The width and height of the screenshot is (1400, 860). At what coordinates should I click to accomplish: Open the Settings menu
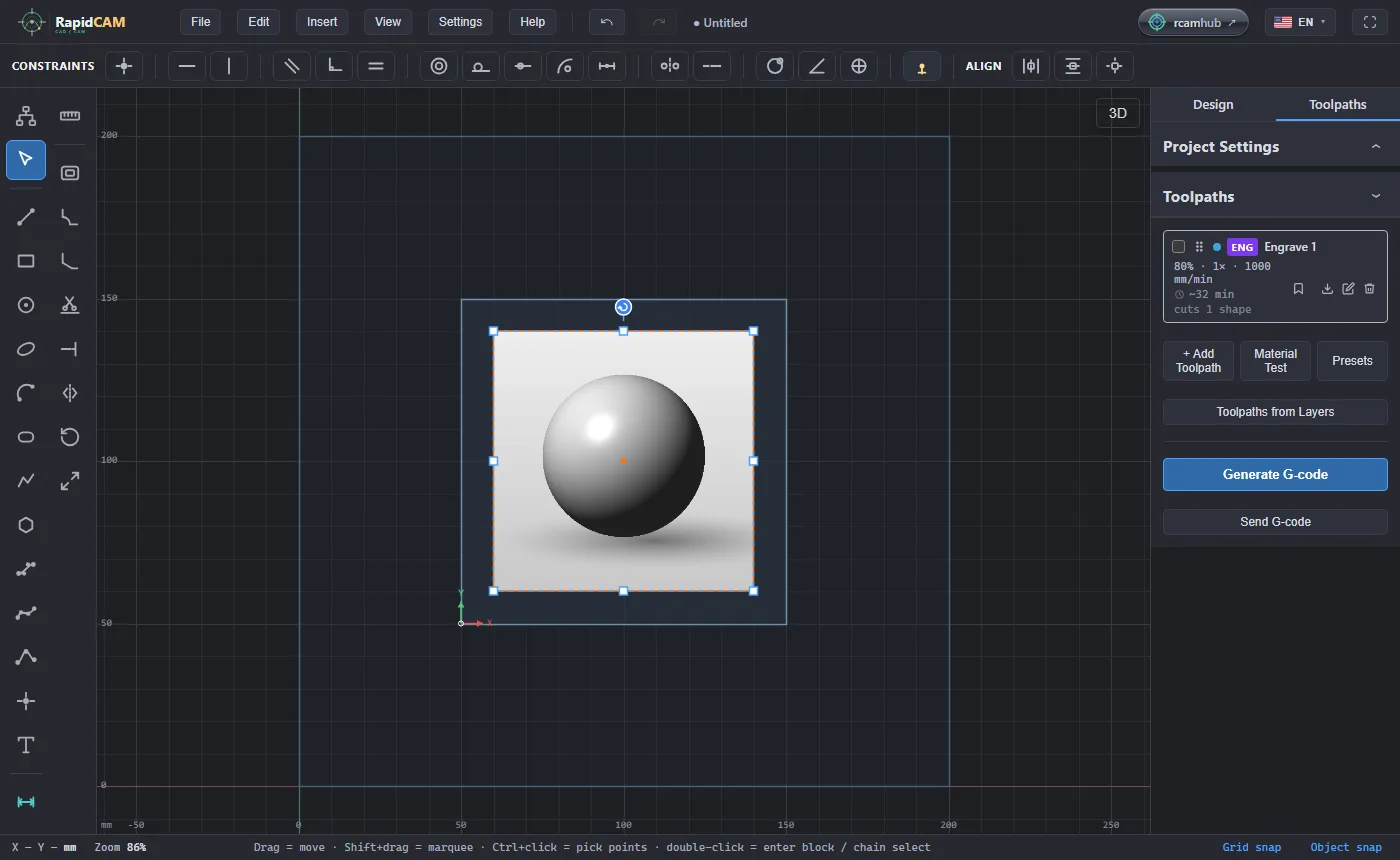coord(460,22)
